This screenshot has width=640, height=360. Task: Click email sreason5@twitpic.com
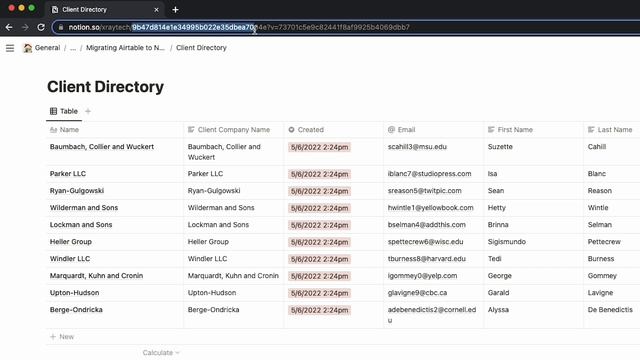[x=424, y=191]
